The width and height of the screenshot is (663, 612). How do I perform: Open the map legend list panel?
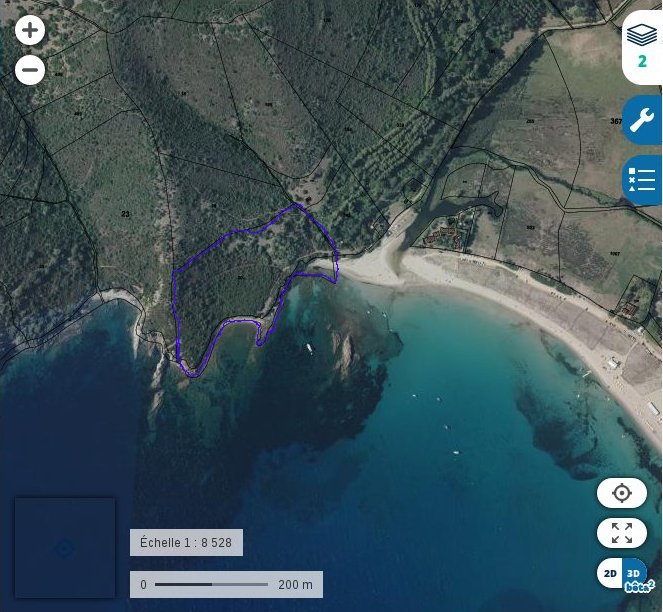(642, 180)
